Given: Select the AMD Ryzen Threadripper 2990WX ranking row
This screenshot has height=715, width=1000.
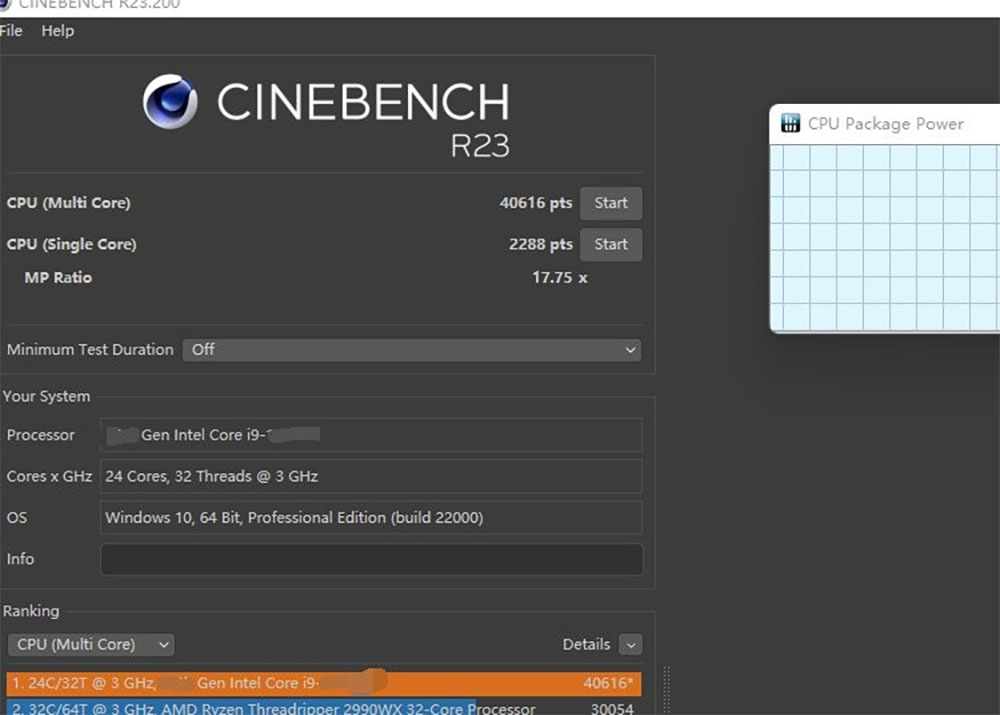Looking at the screenshot, I should tap(324, 707).
